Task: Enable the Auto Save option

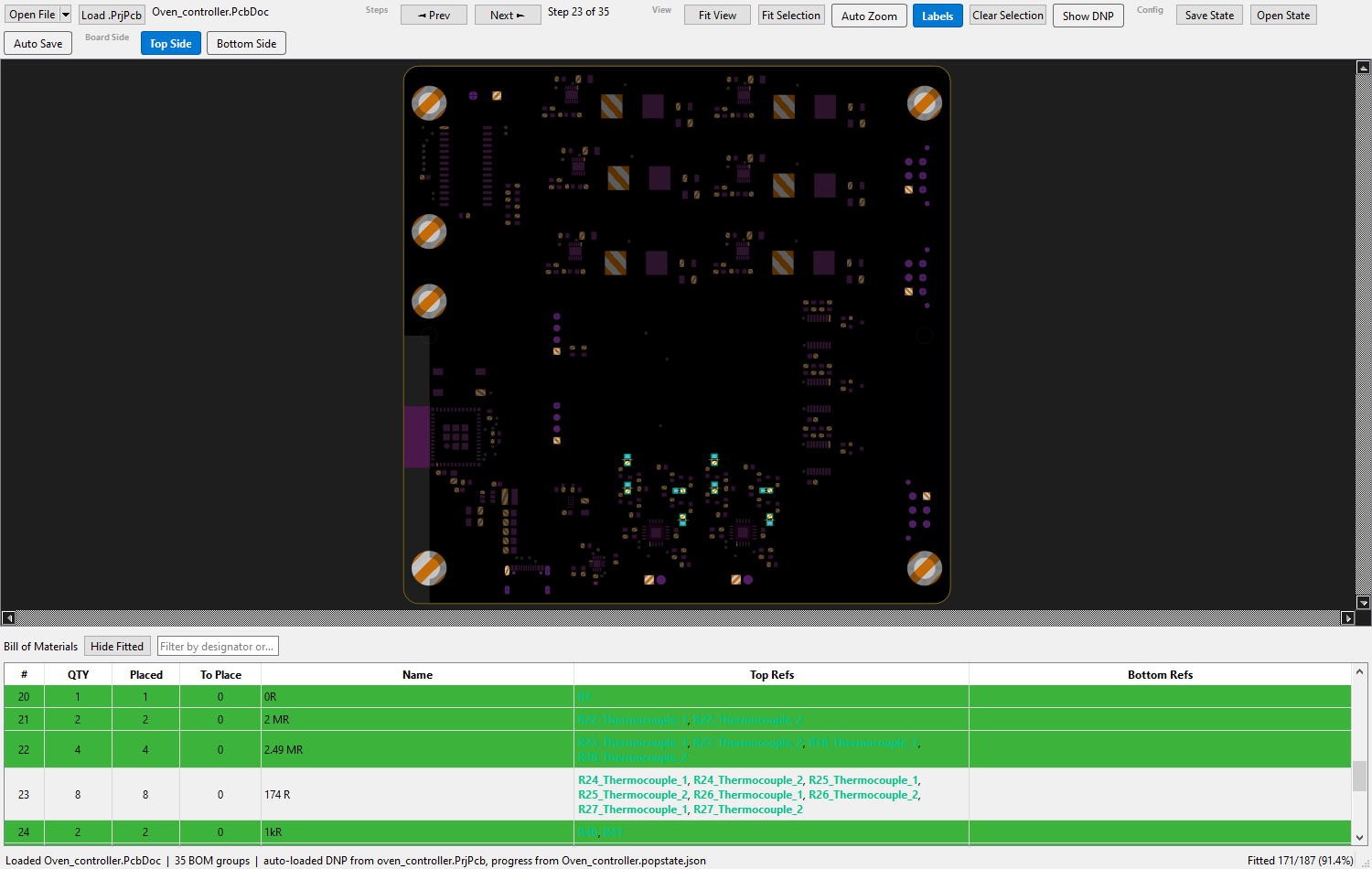Action: [x=38, y=43]
